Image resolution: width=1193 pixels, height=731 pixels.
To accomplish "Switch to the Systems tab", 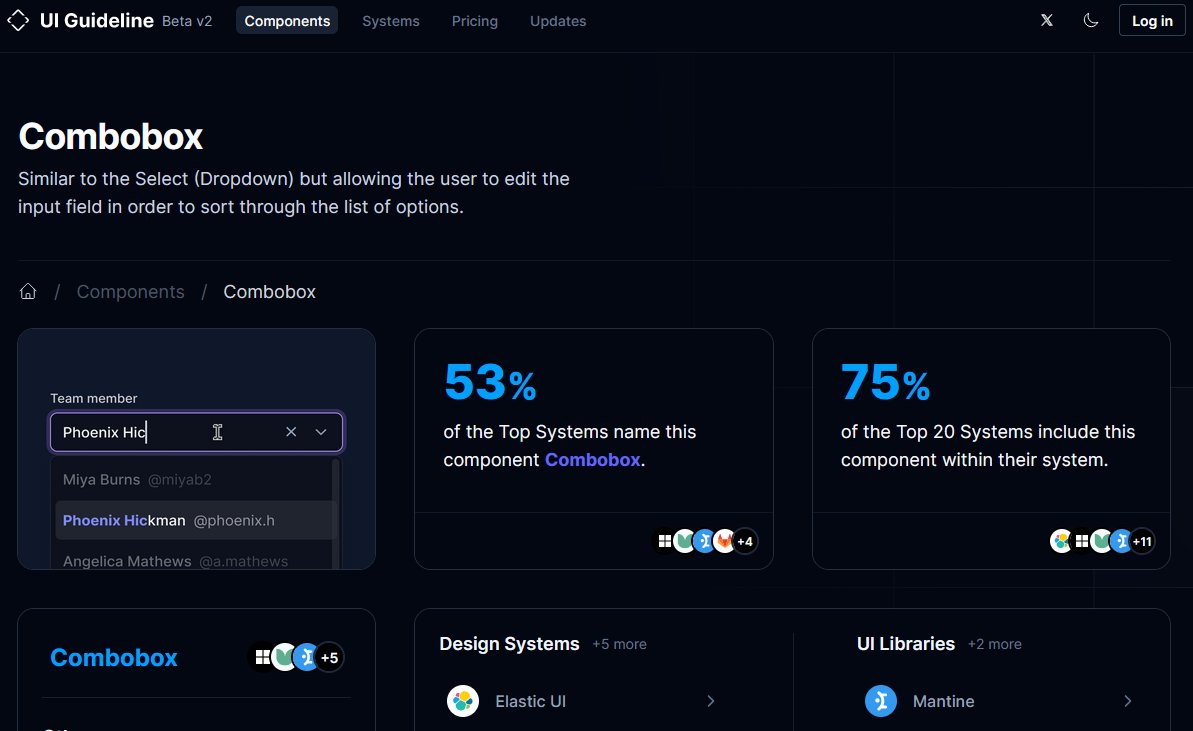I will (390, 20).
